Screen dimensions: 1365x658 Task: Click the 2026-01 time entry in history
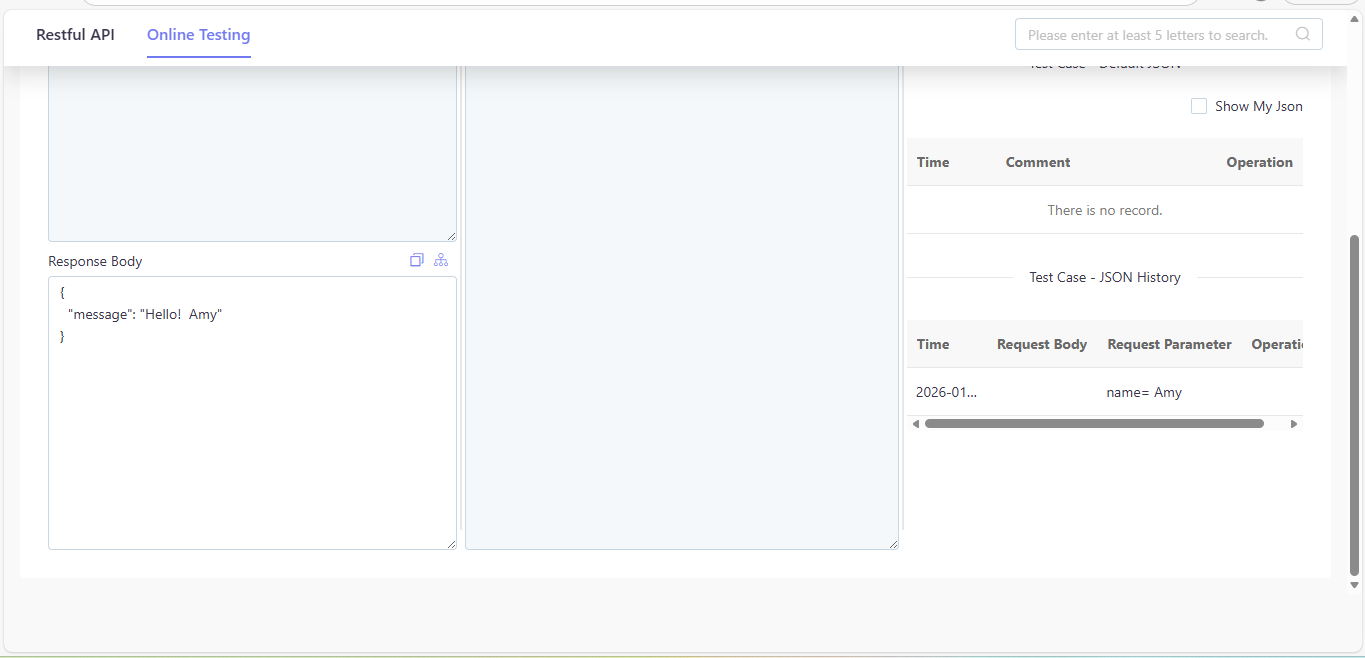(x=946, y=392)
